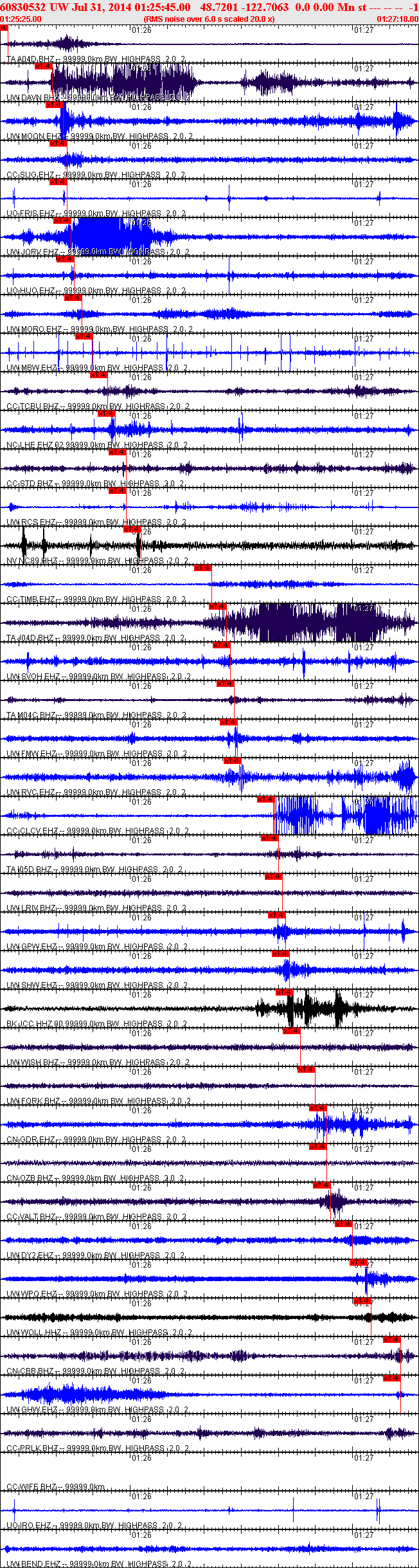Click the CN.CBB.BHZ station label
Viewport: 419px width, 1568px height.
(30, 1371)
